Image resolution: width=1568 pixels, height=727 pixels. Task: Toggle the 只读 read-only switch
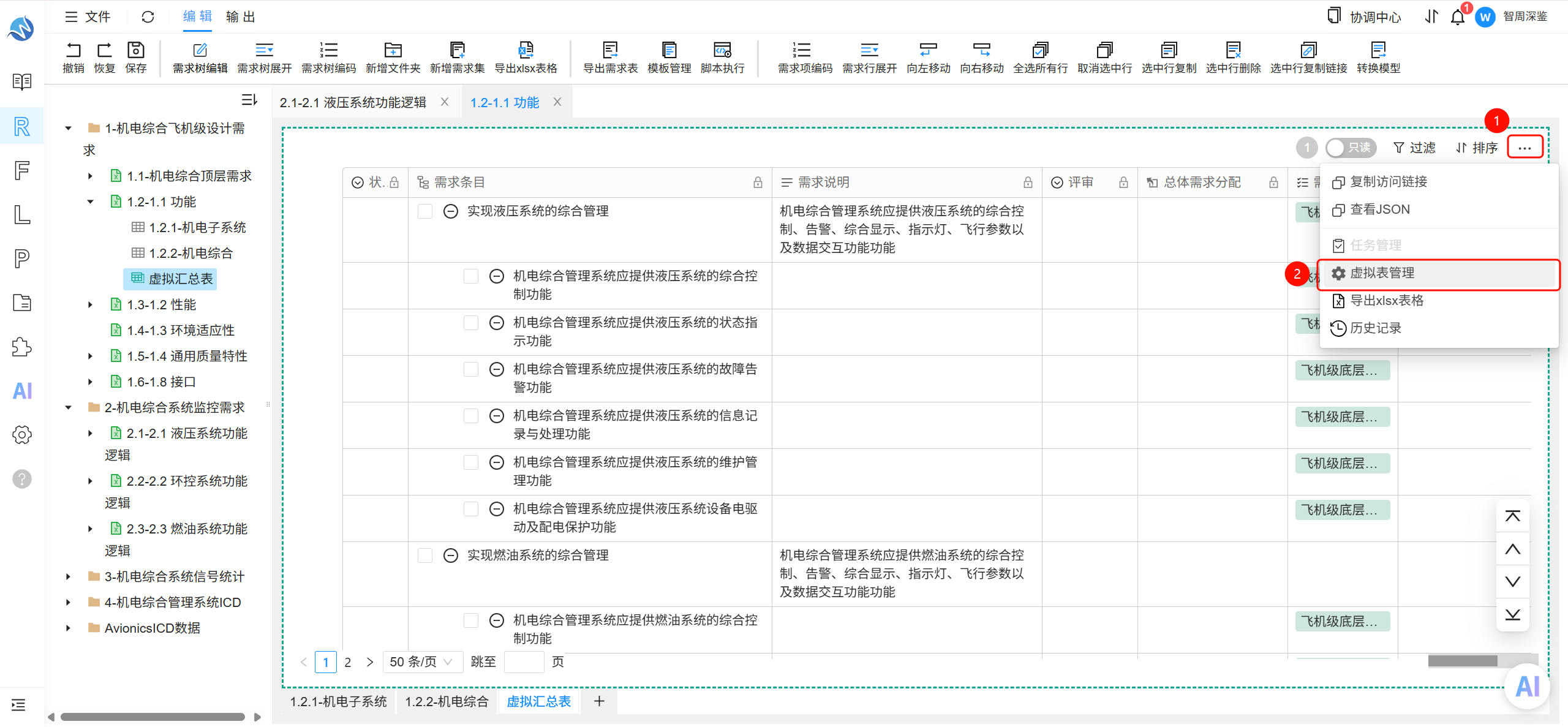(1351, 148)
